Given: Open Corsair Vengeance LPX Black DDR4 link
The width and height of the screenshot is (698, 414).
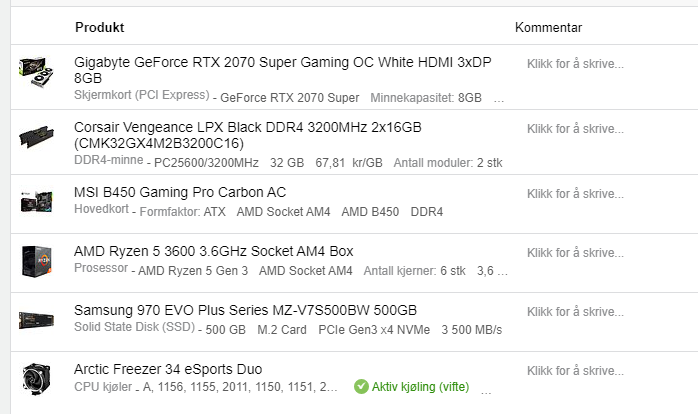Looking at the screenshot, I should pos(248,135).
